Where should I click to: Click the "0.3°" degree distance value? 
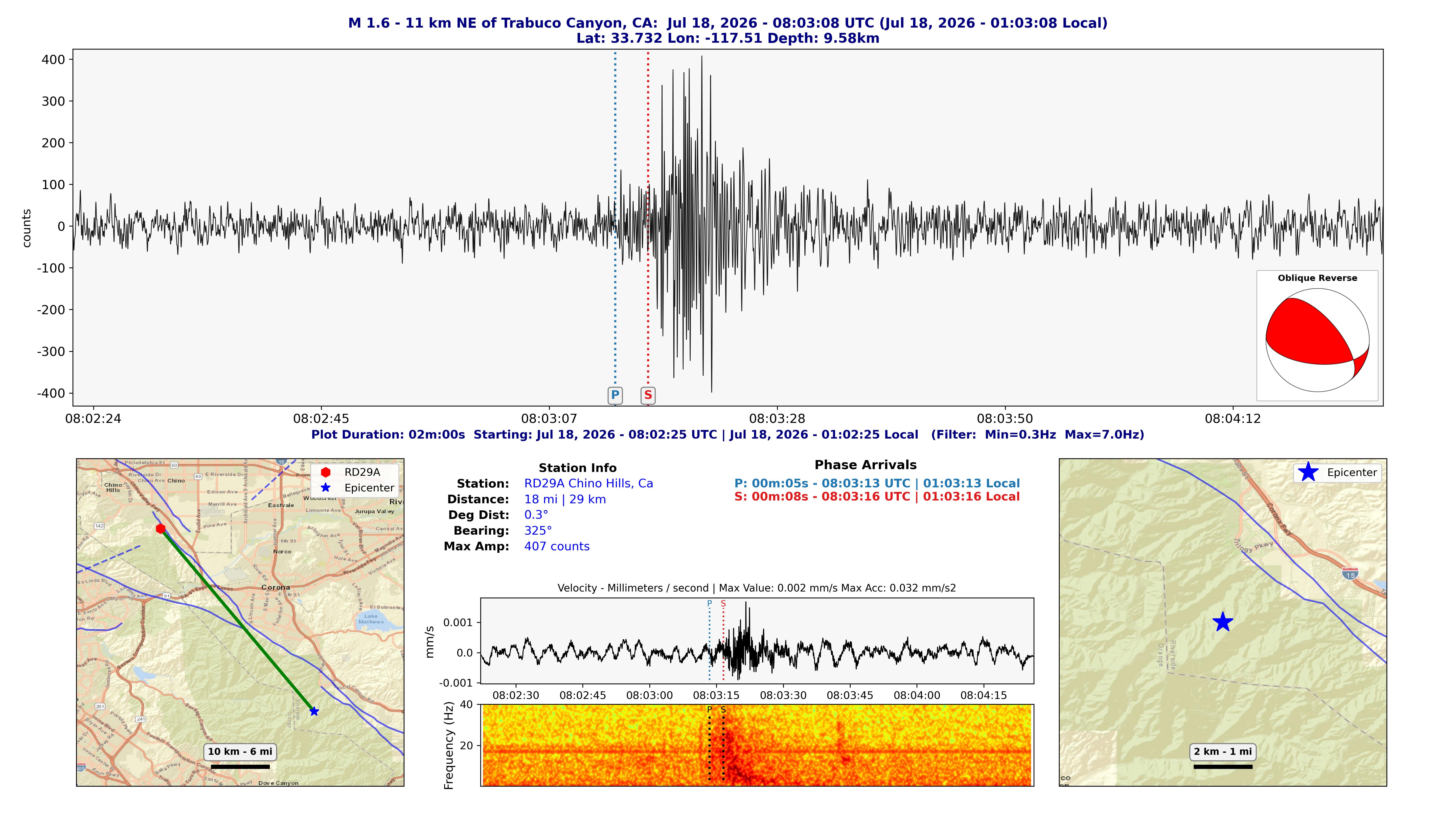pyautogui.click(x=536, y=515)
